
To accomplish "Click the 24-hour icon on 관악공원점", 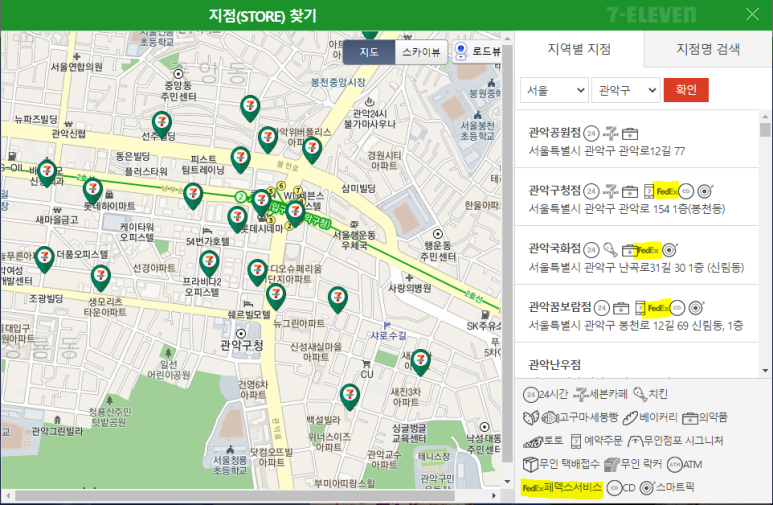I will (x=591, y=133).
